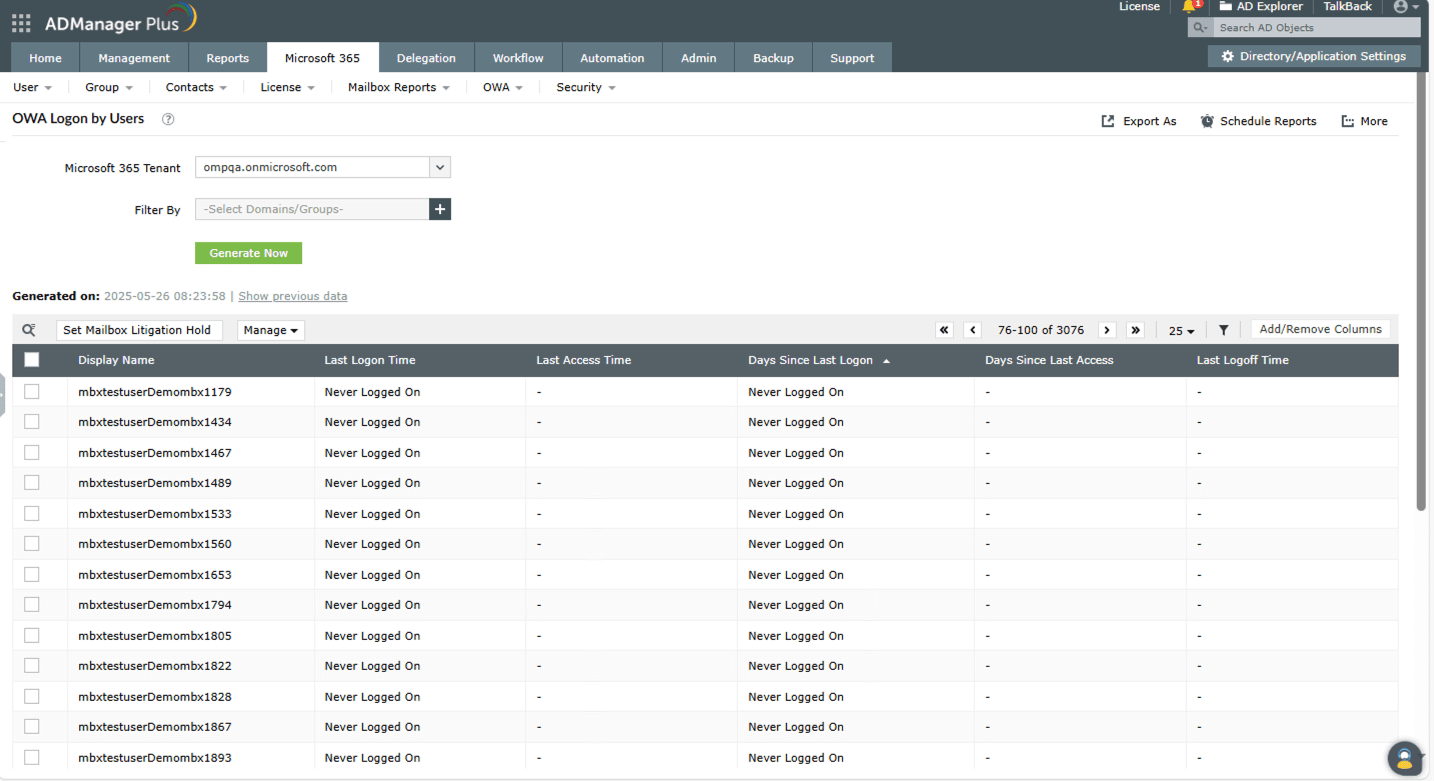
Task: Click the Show previous data link
Action: click(x=293, y=296)
